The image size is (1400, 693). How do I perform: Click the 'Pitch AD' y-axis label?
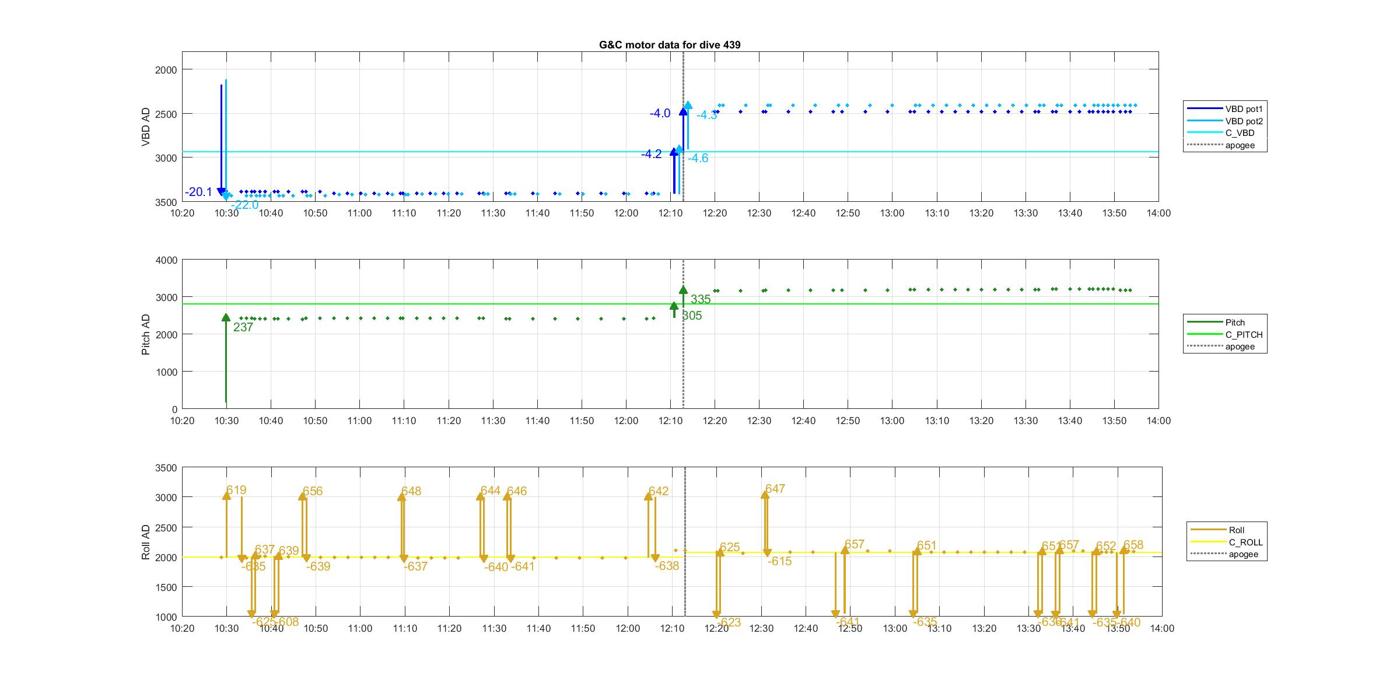tap(146, 334)
